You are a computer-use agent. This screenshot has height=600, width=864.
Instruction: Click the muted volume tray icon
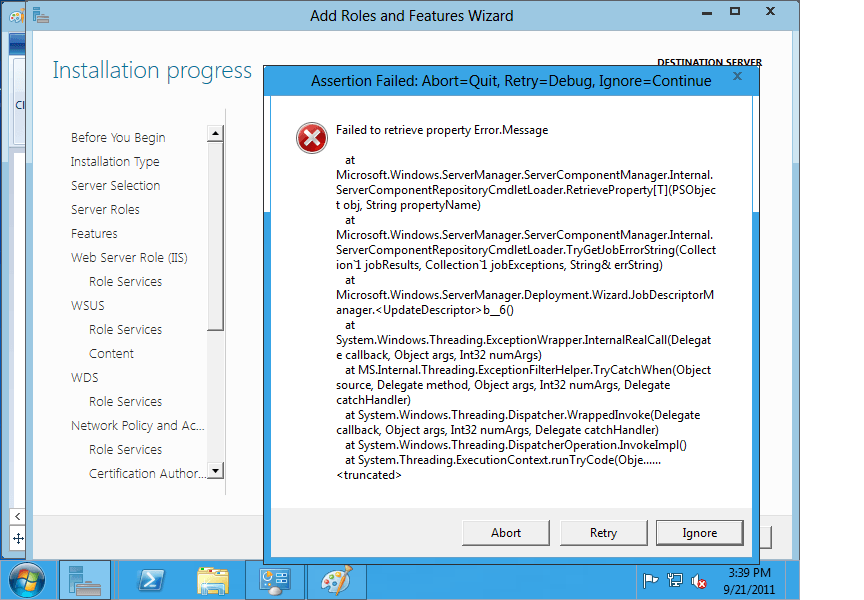point(699,581)
